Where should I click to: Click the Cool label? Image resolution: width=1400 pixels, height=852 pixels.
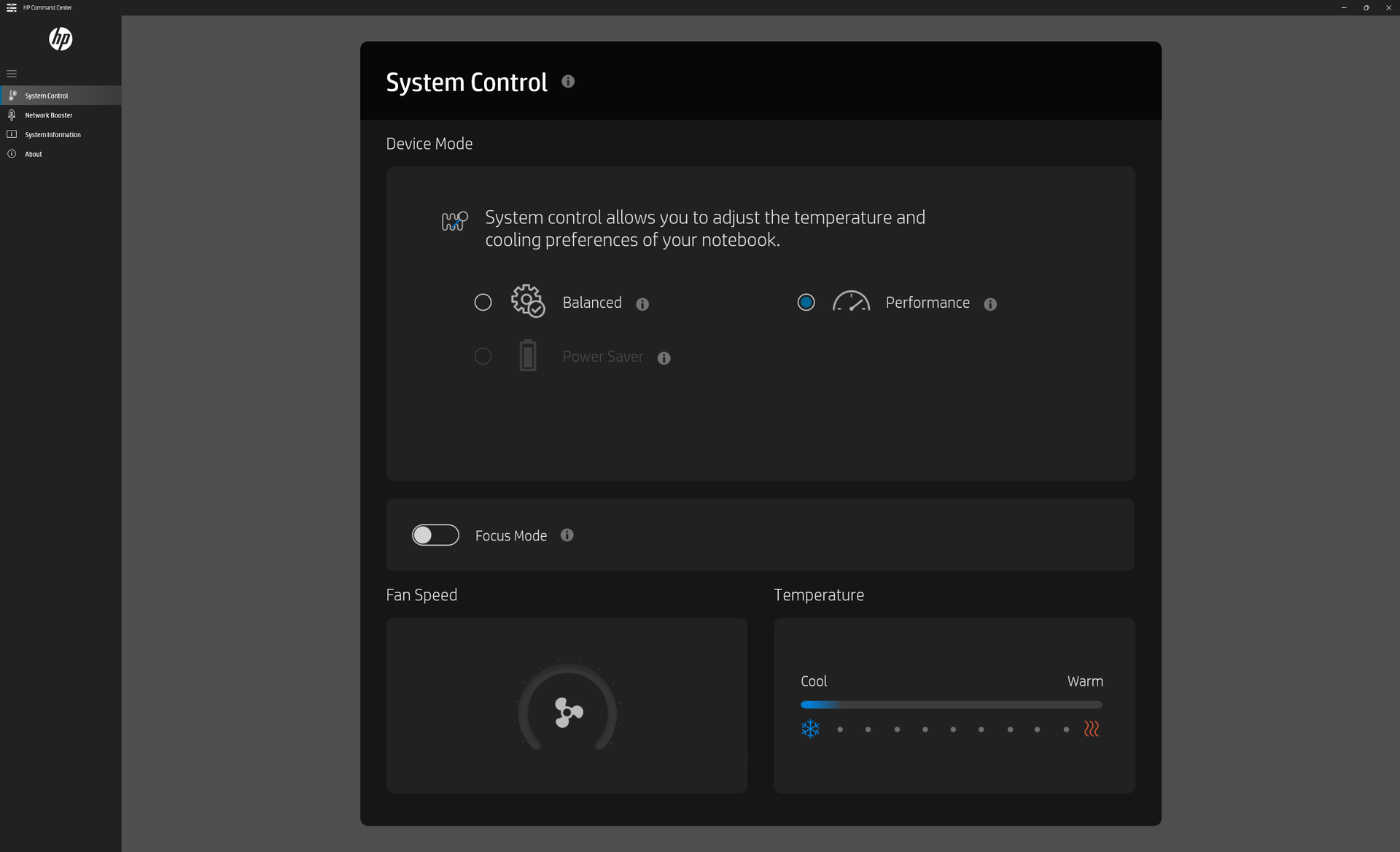814,681
